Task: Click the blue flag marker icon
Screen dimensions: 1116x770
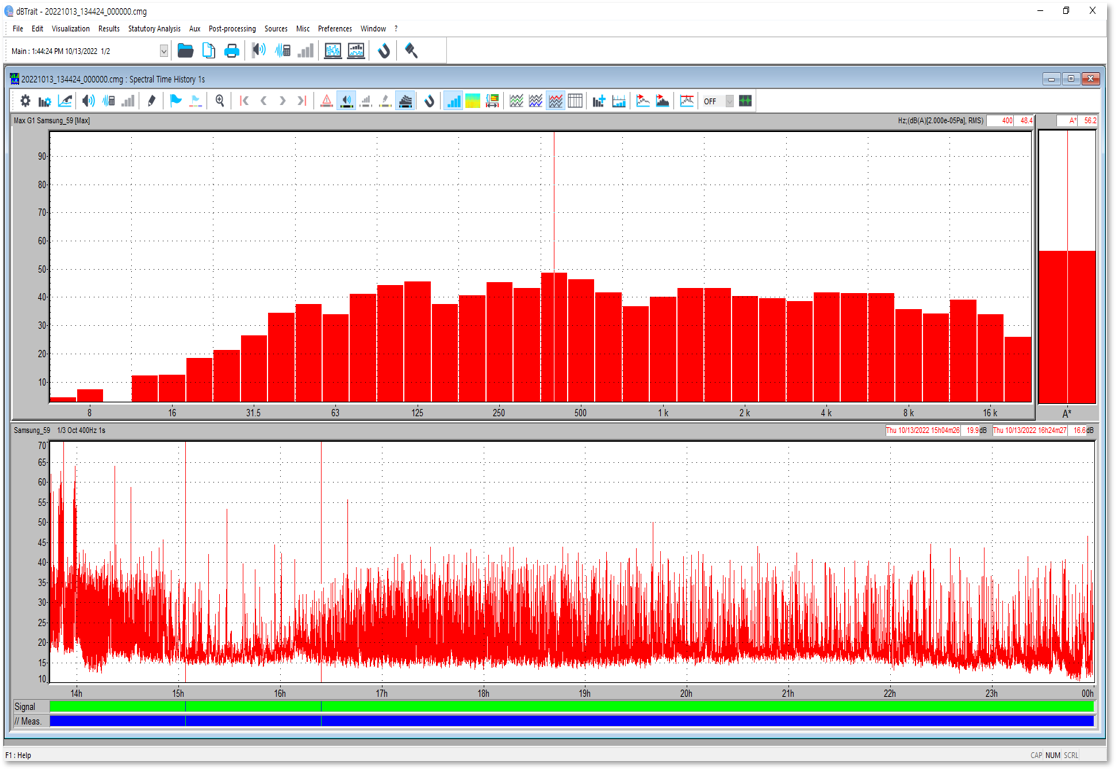Action: pyautogui.click(x=175, y=101)
